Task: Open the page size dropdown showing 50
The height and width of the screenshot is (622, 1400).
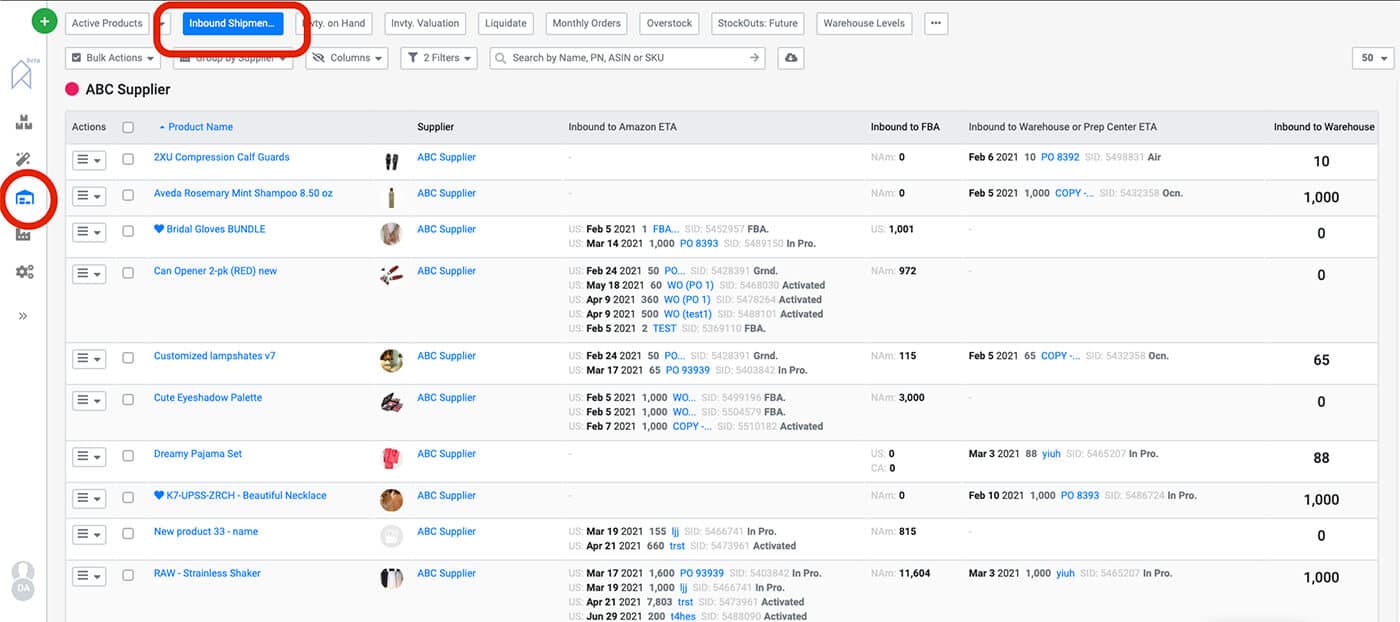Action: pos(1372,58)
